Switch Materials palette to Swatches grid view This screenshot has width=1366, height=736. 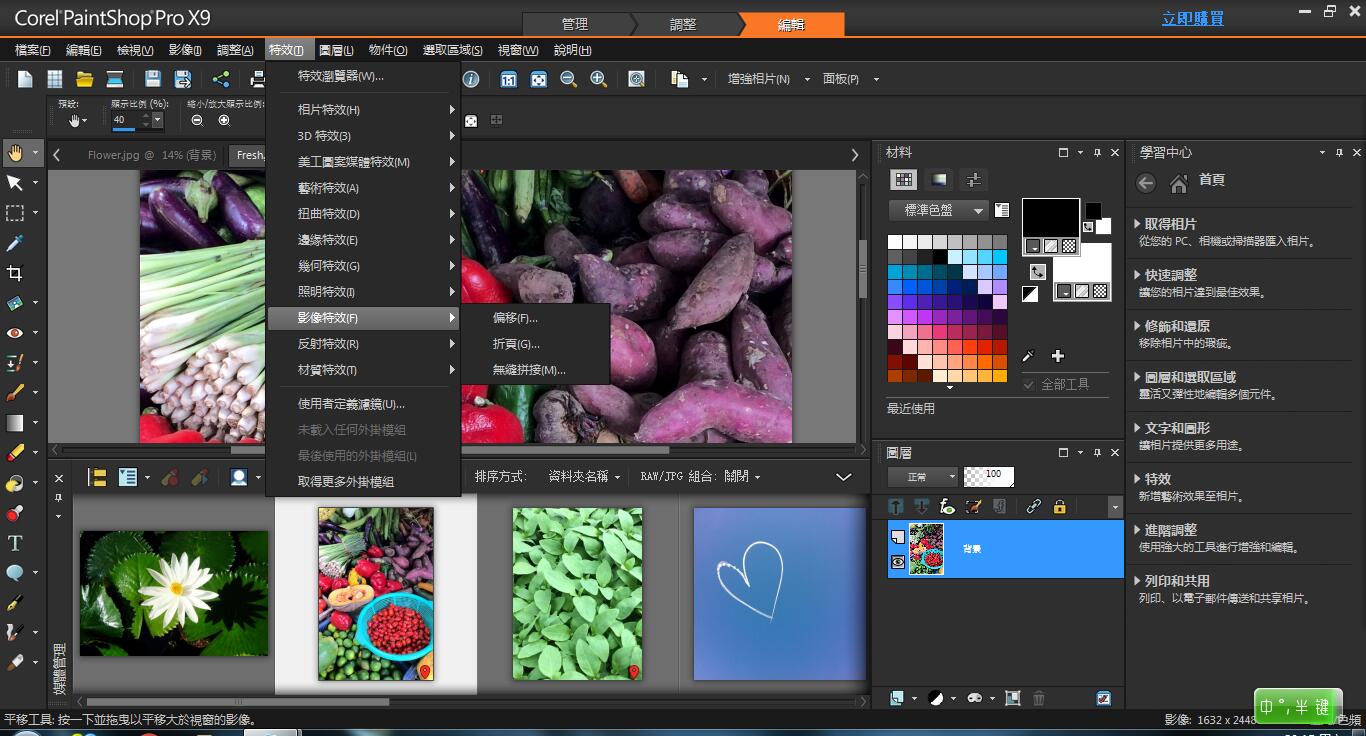[x=904, y=180]
